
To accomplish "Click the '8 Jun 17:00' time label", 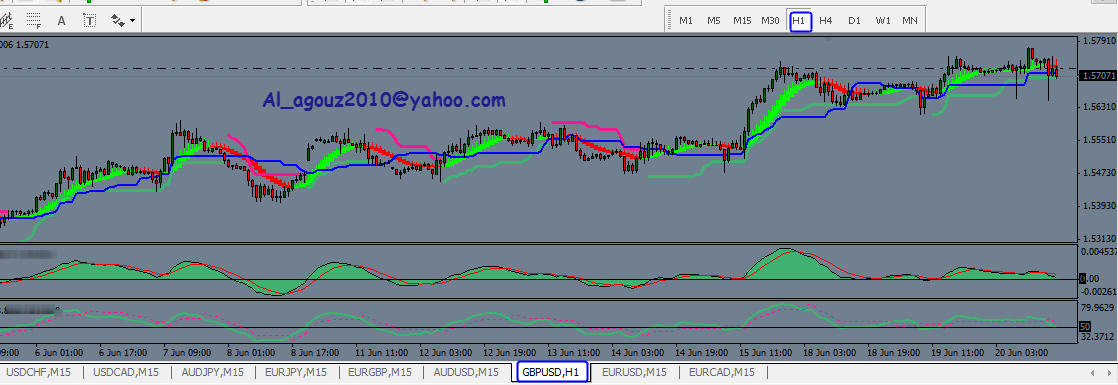I will 314,353.
